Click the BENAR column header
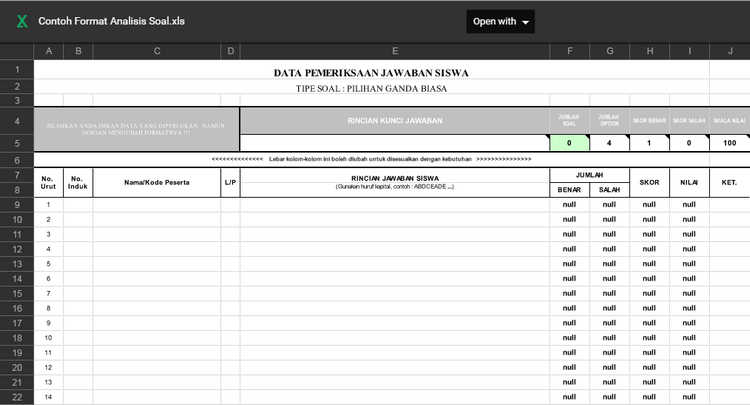 (x=570, y=190)
